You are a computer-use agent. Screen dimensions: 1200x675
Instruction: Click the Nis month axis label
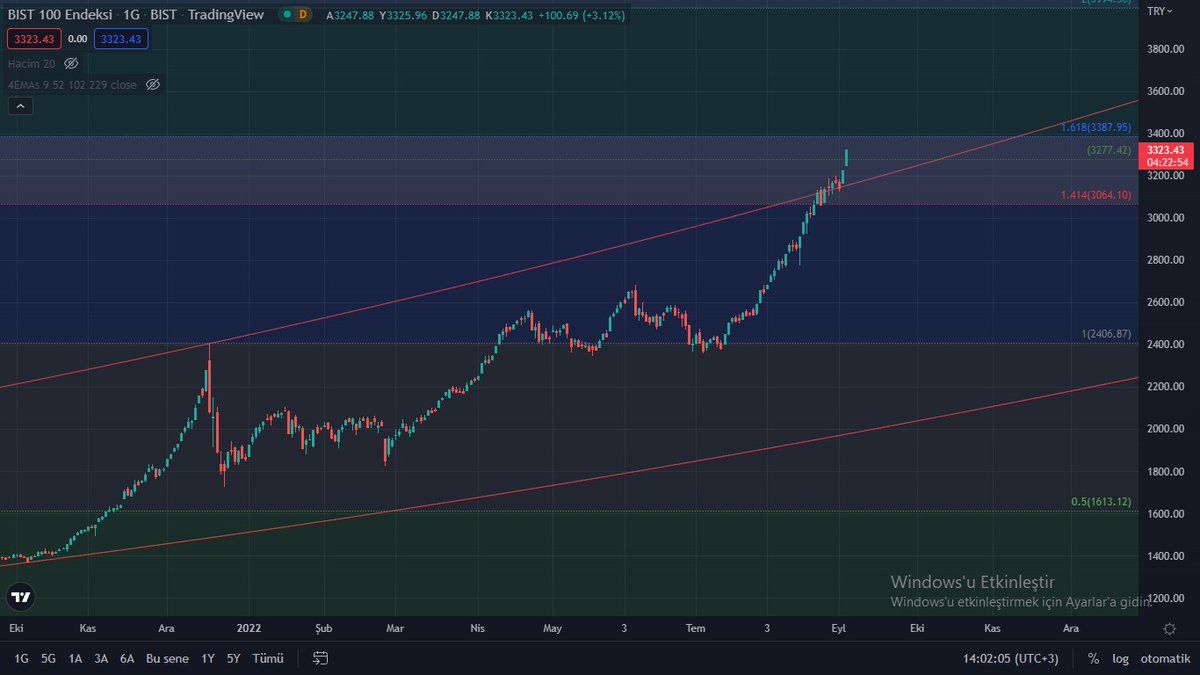tap(477, 628)
